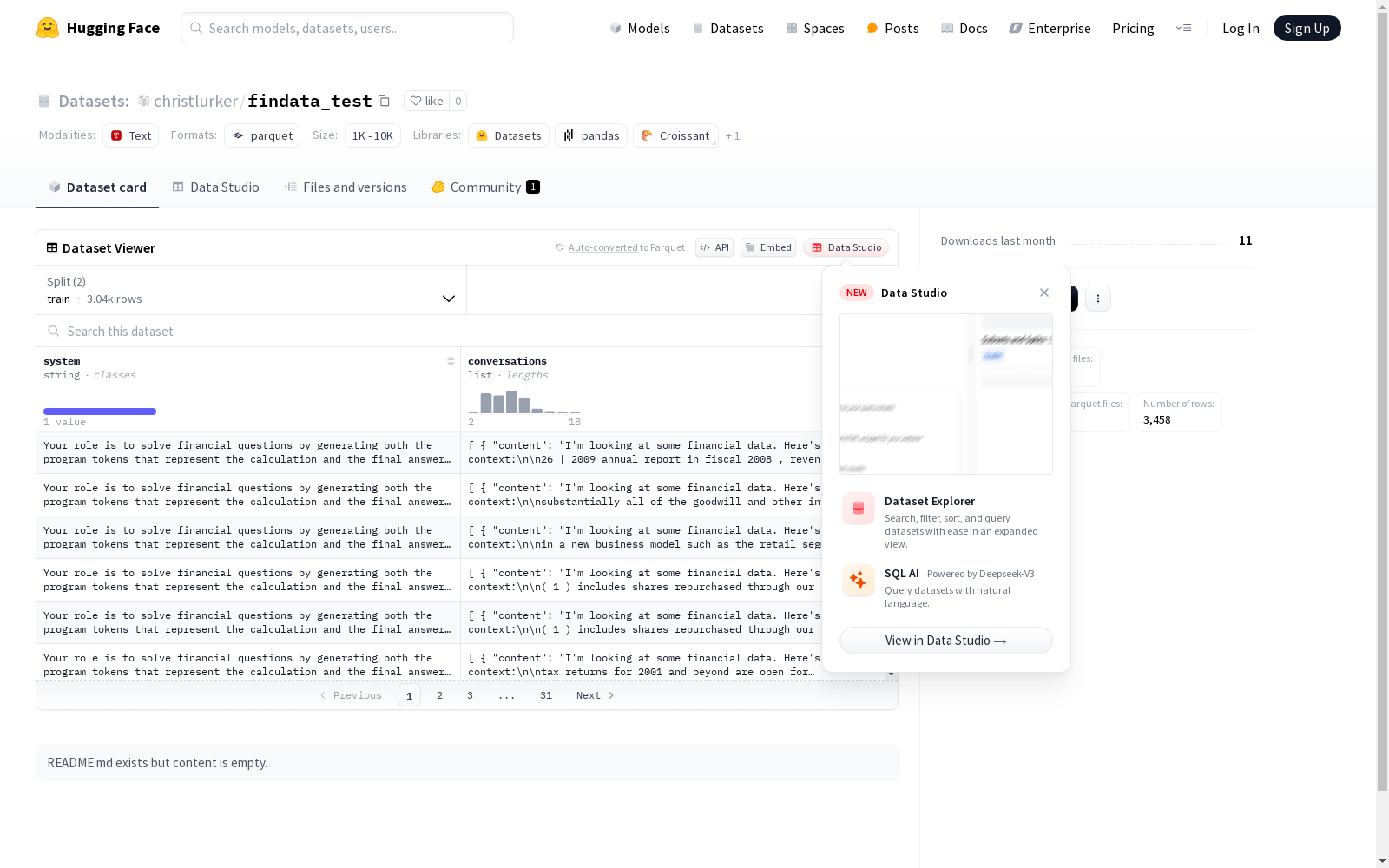Open the christlurker user profile link
The width and height of the screenshot is (1389, 868).
(x=195, y=101)
